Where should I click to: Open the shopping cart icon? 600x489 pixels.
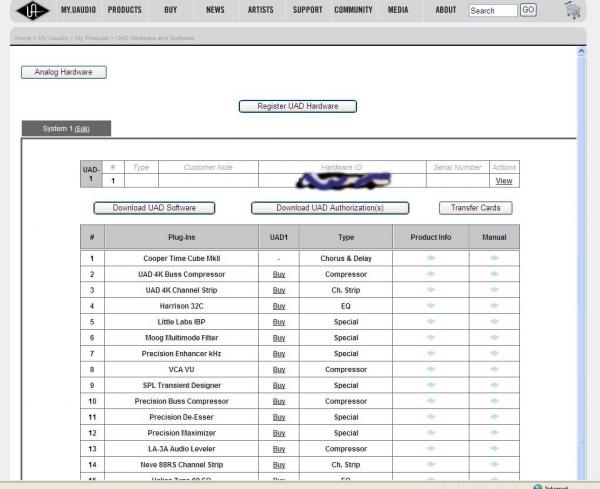click(x=572, y=10)
